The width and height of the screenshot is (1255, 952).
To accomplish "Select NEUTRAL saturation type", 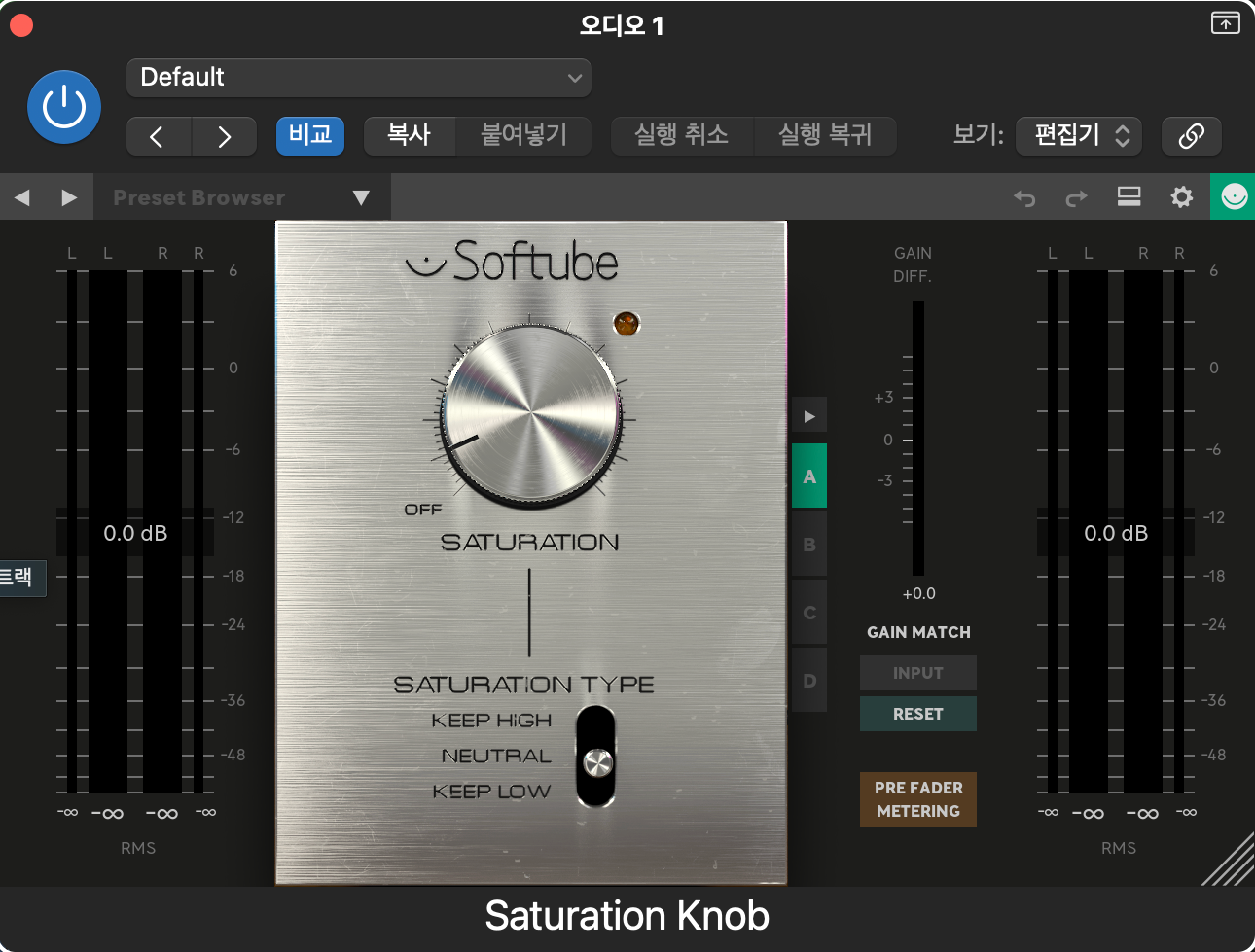I will pyautogui.click(x=496, y=756).
